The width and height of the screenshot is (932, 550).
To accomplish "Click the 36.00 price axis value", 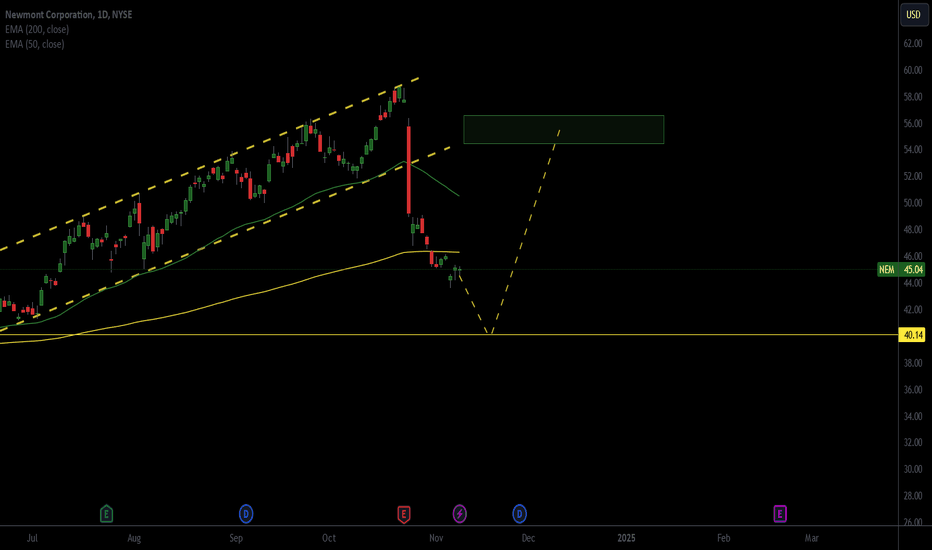I will pos(913,389).
